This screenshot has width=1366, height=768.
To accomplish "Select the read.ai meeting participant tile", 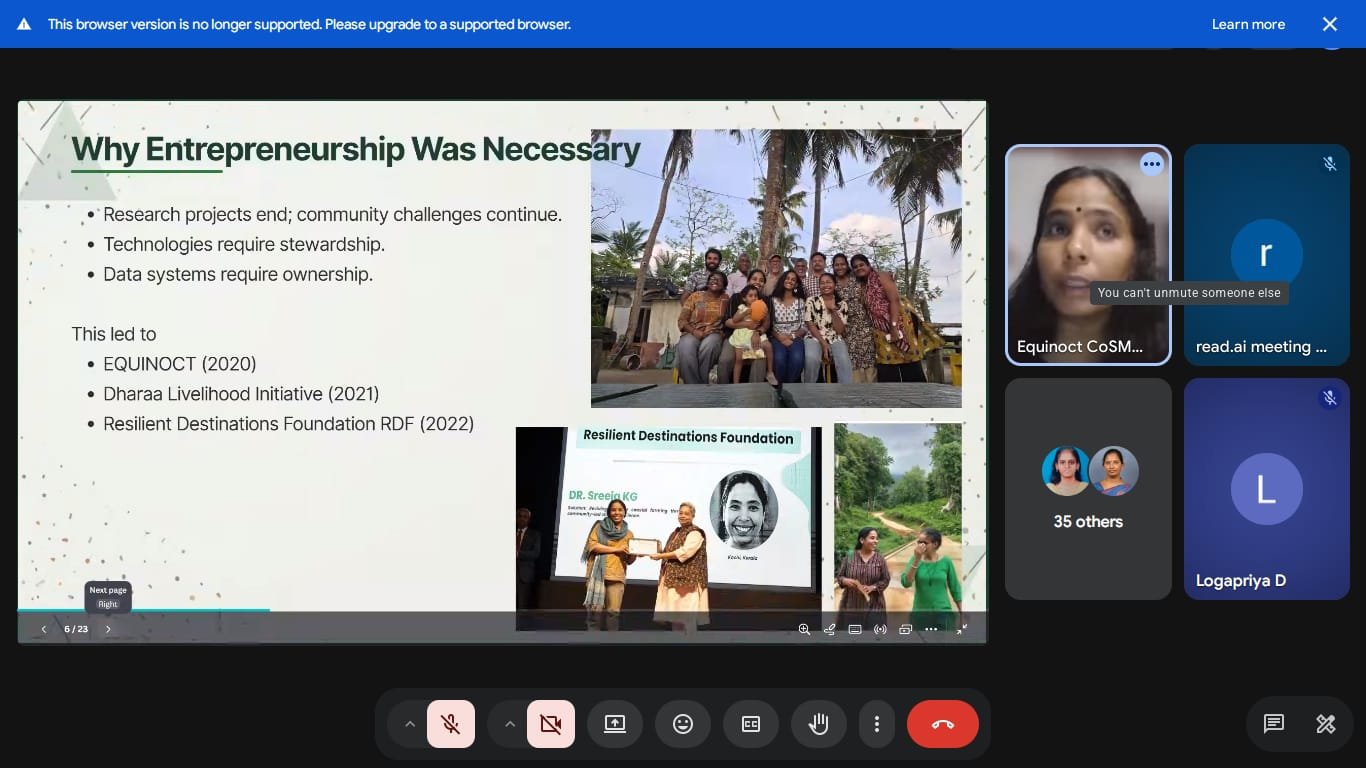I will coord(1267,255).
